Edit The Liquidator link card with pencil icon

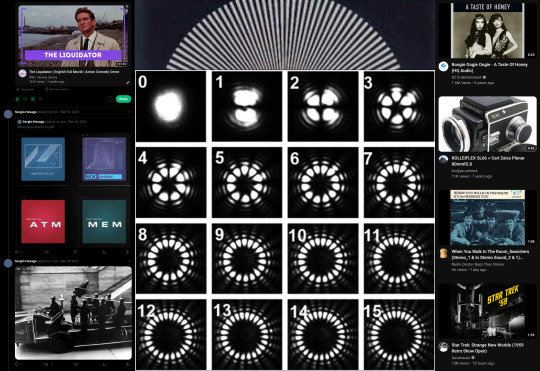(x=127, y=83)
